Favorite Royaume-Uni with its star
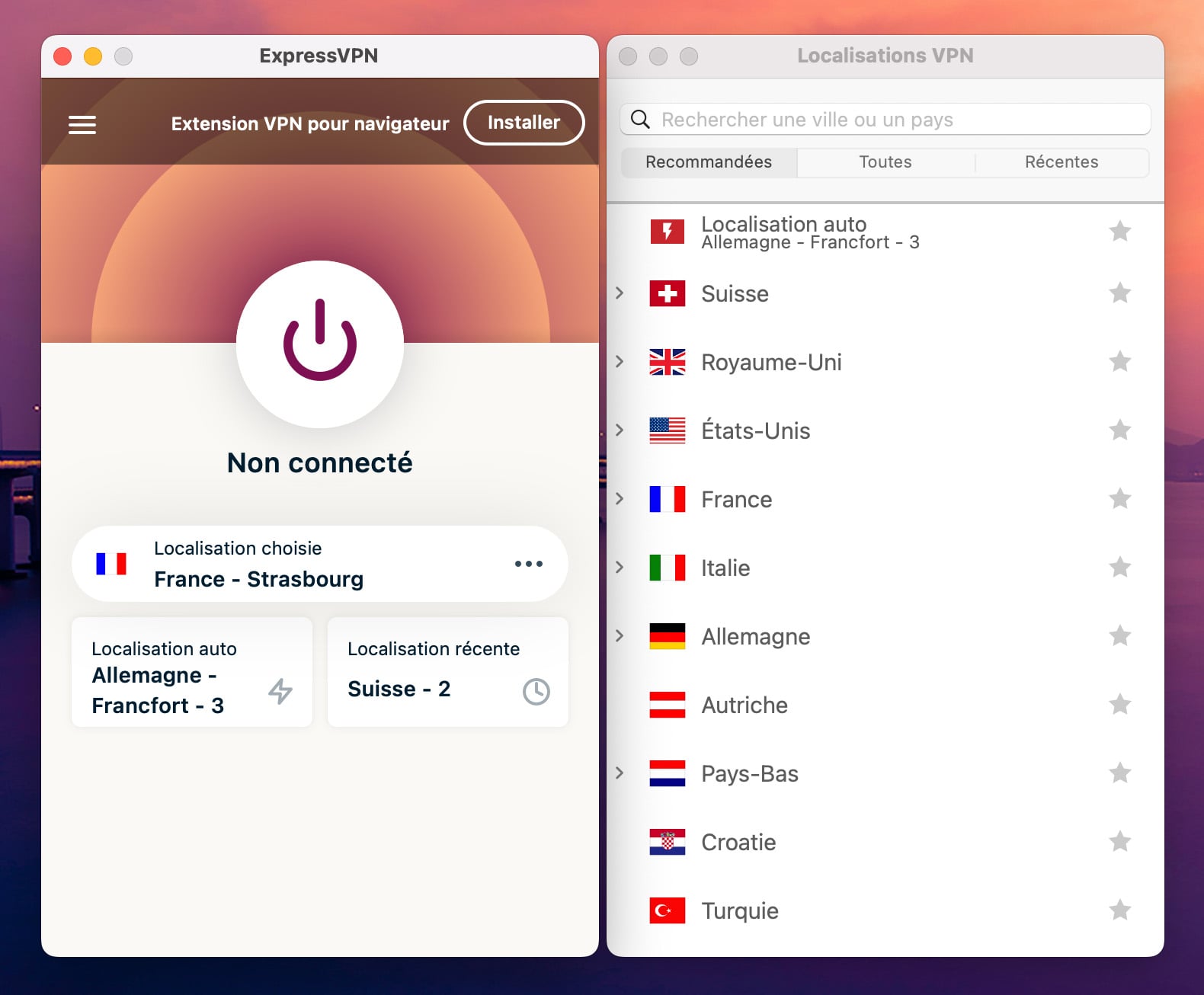Viewport: 1204px width, 995px height. (1120, 362)
